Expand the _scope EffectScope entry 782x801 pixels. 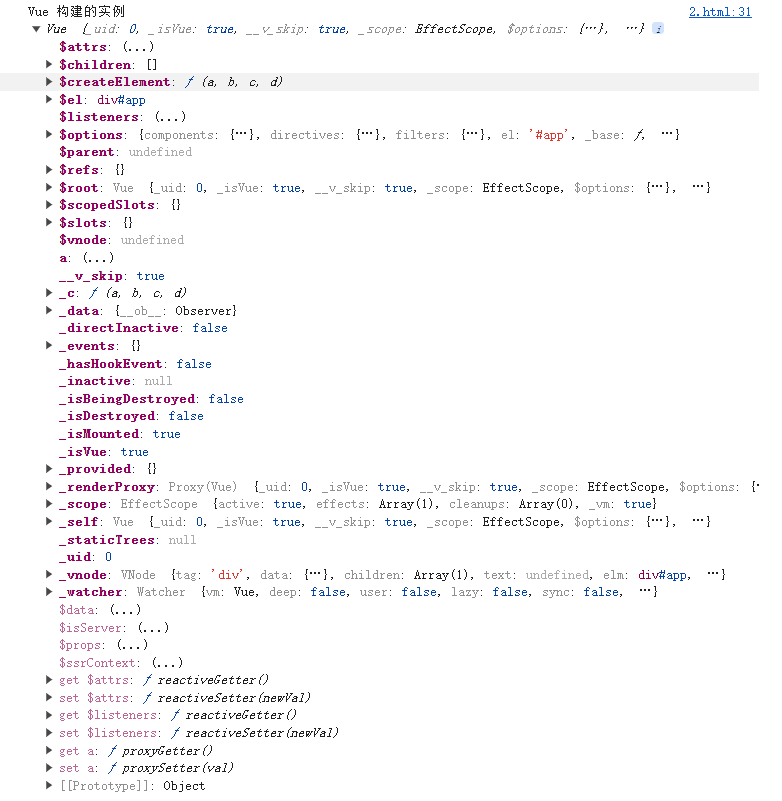49,504
